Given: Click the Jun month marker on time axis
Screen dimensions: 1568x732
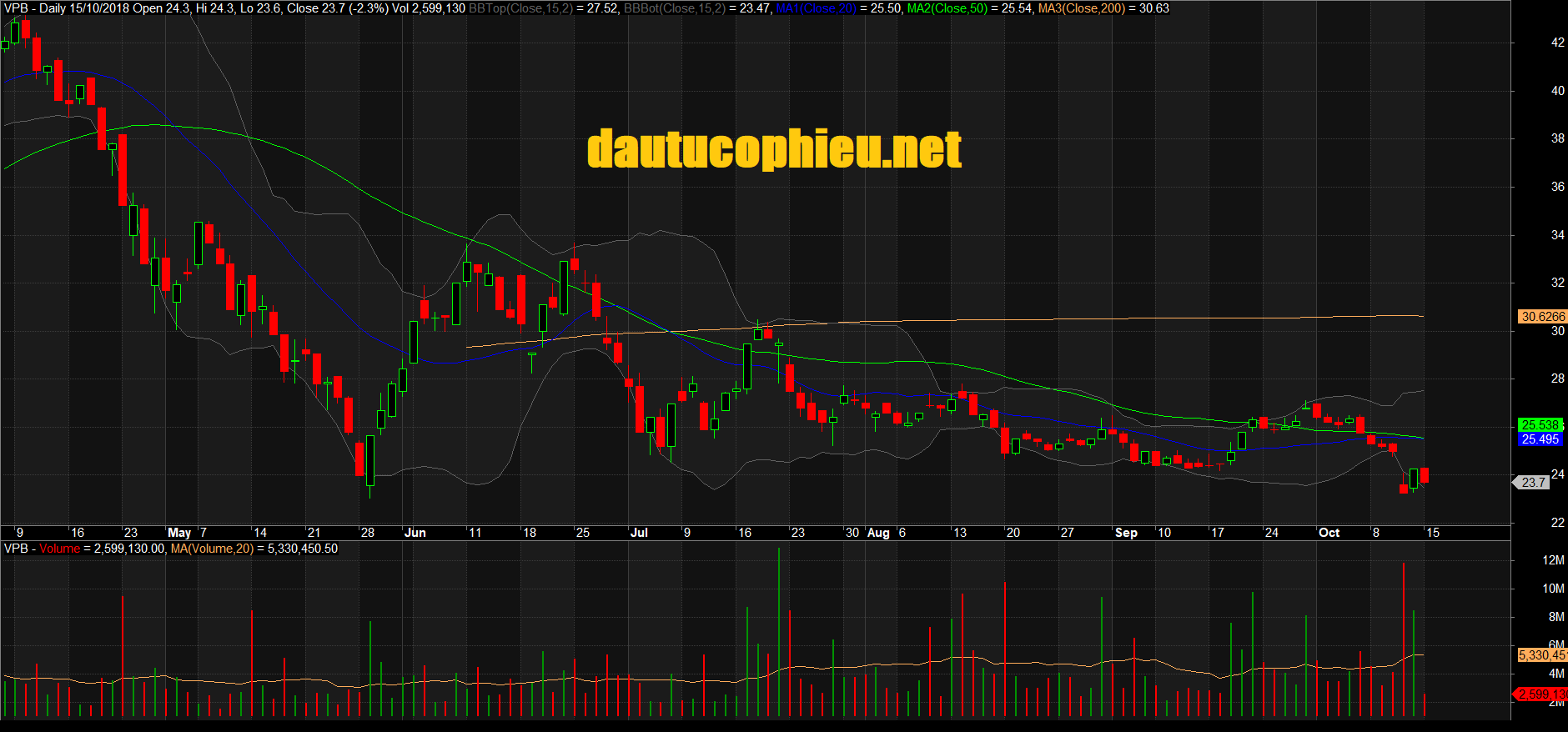Looking at the screenshot, I should click(x=415, y=533).
